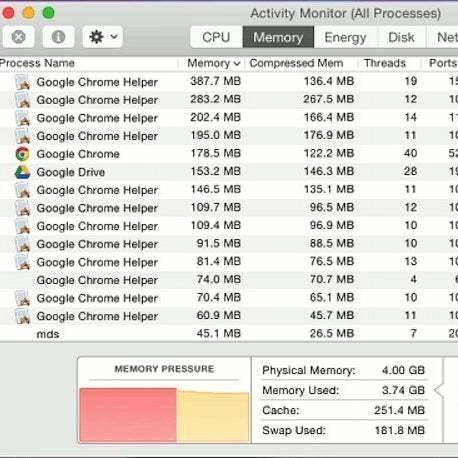This screenshot has width=458, height=458.
Task: Open the process Inspect info button
Action: pyautogui.click(x=58, y=37)
